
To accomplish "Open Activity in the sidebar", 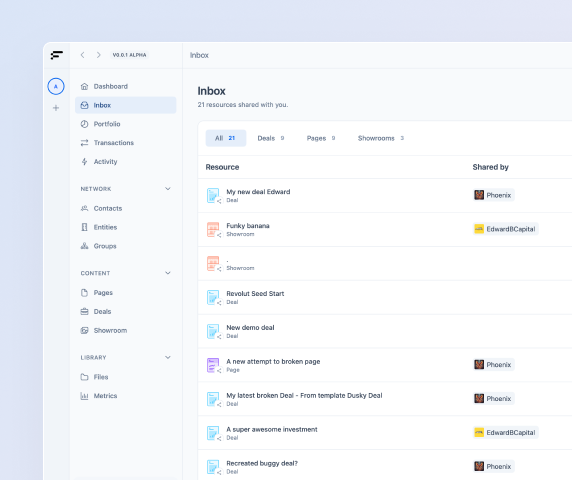I will pyautogui.click(x=125, y=162).
